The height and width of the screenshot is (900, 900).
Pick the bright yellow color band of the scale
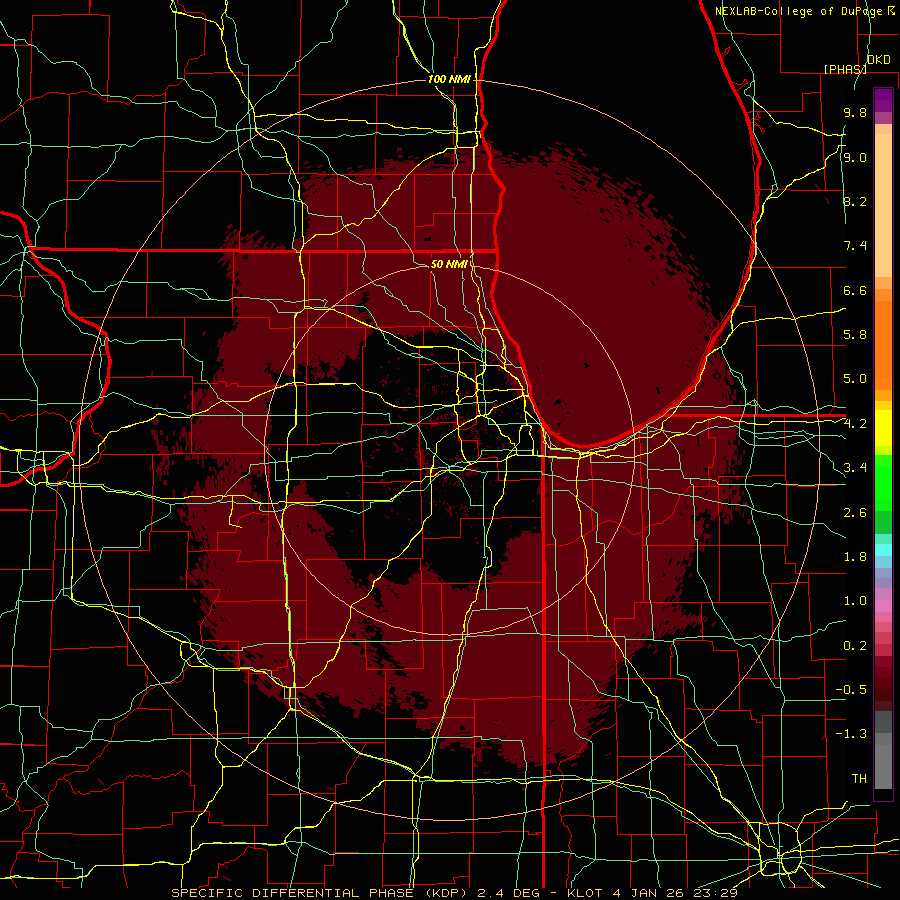(x=883, y=428)
